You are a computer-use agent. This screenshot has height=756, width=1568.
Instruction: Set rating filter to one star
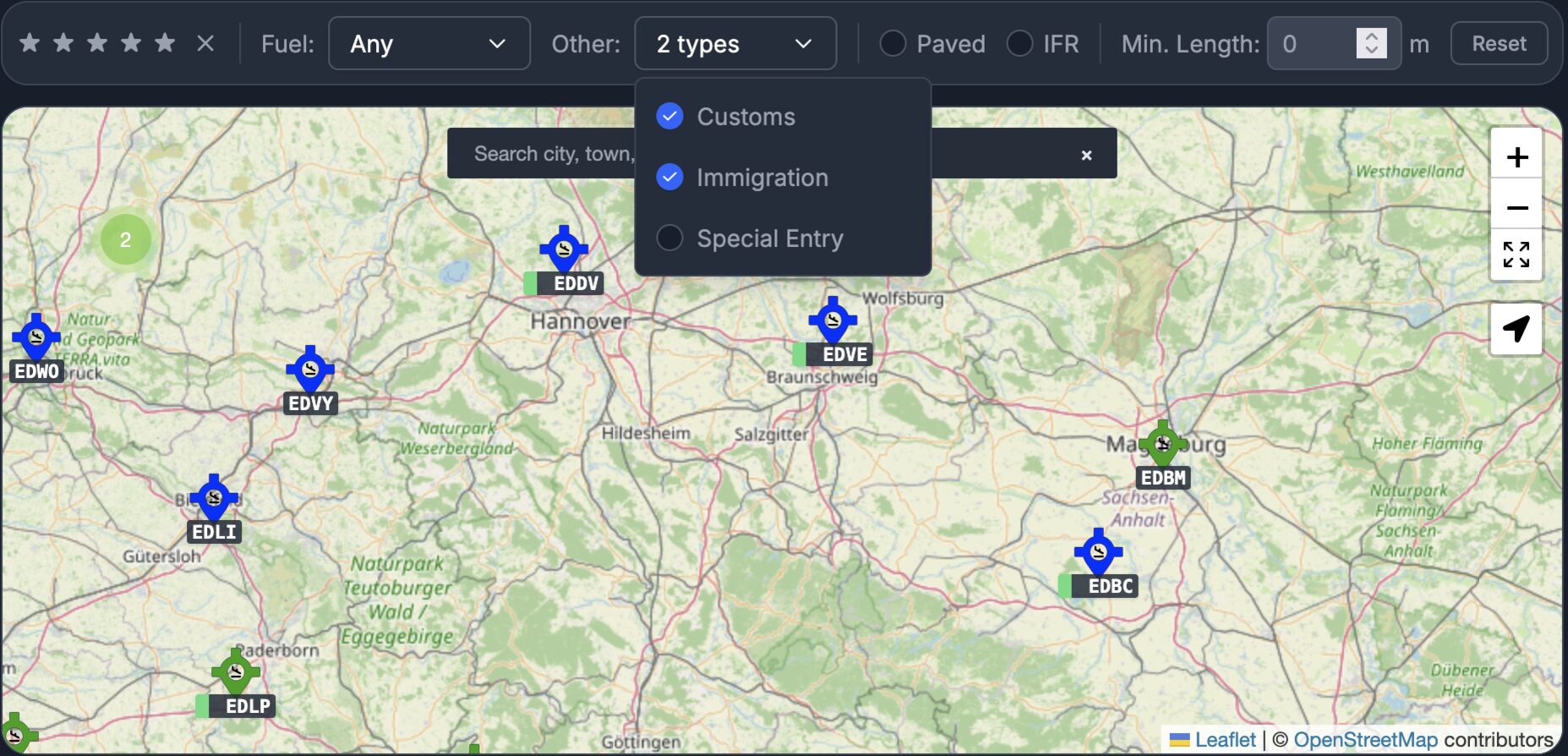[30, 43]
